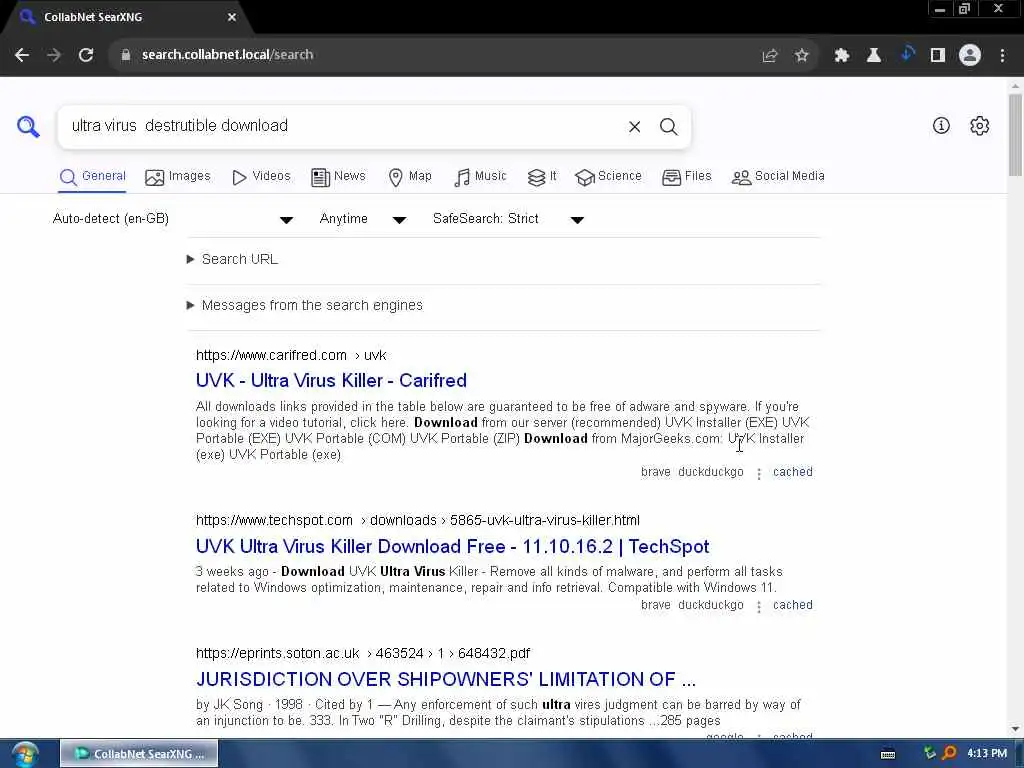Open options dots for Carifred result
Screen dimensions: 1024x768
(x=758, y=473)
